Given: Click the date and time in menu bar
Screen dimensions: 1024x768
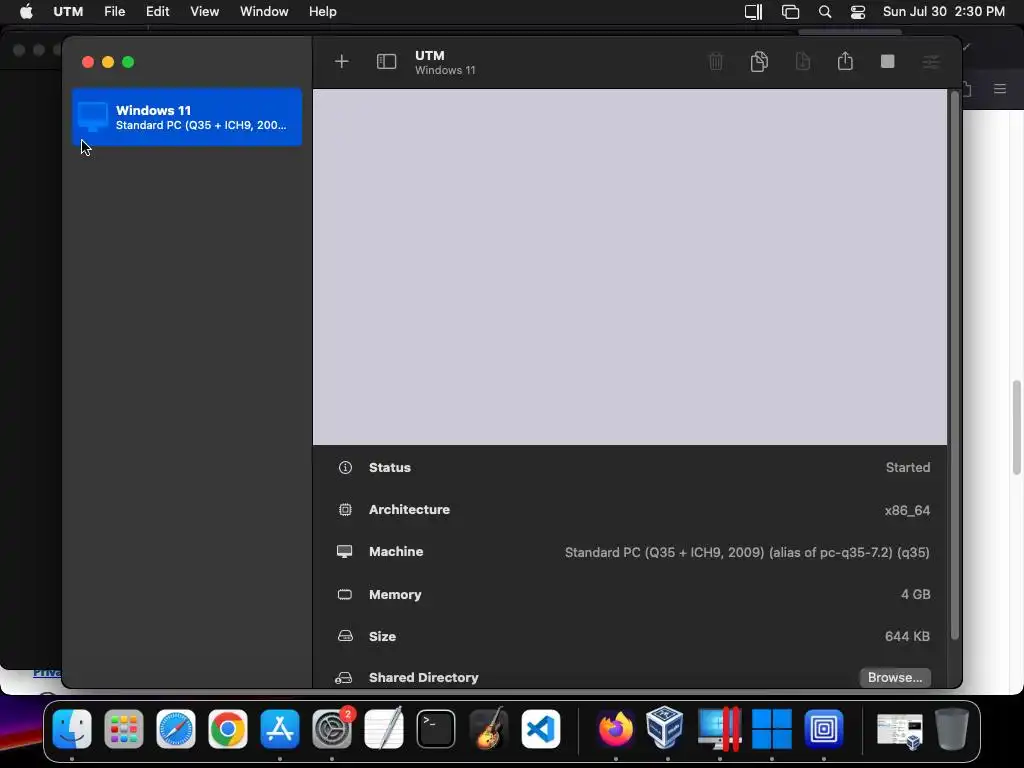Looking at the screenshot, I should pyautogui.click(x=944, y=12).
